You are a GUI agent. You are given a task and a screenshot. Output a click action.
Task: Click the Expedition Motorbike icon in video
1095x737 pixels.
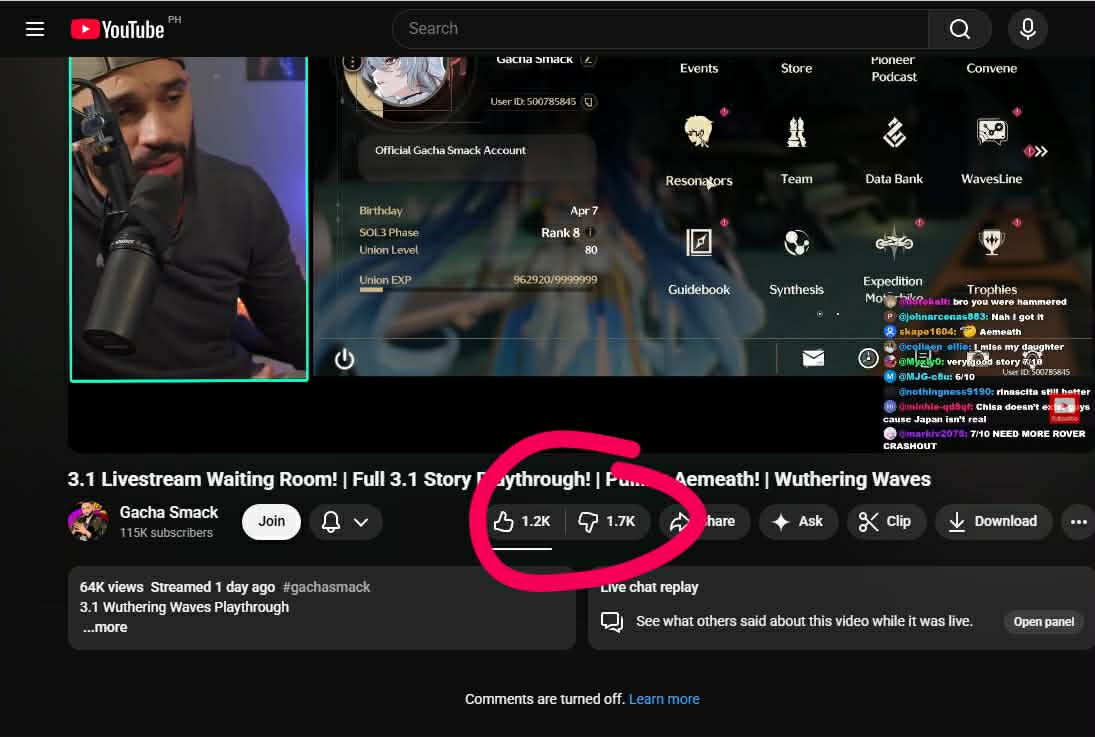(894, 242)
